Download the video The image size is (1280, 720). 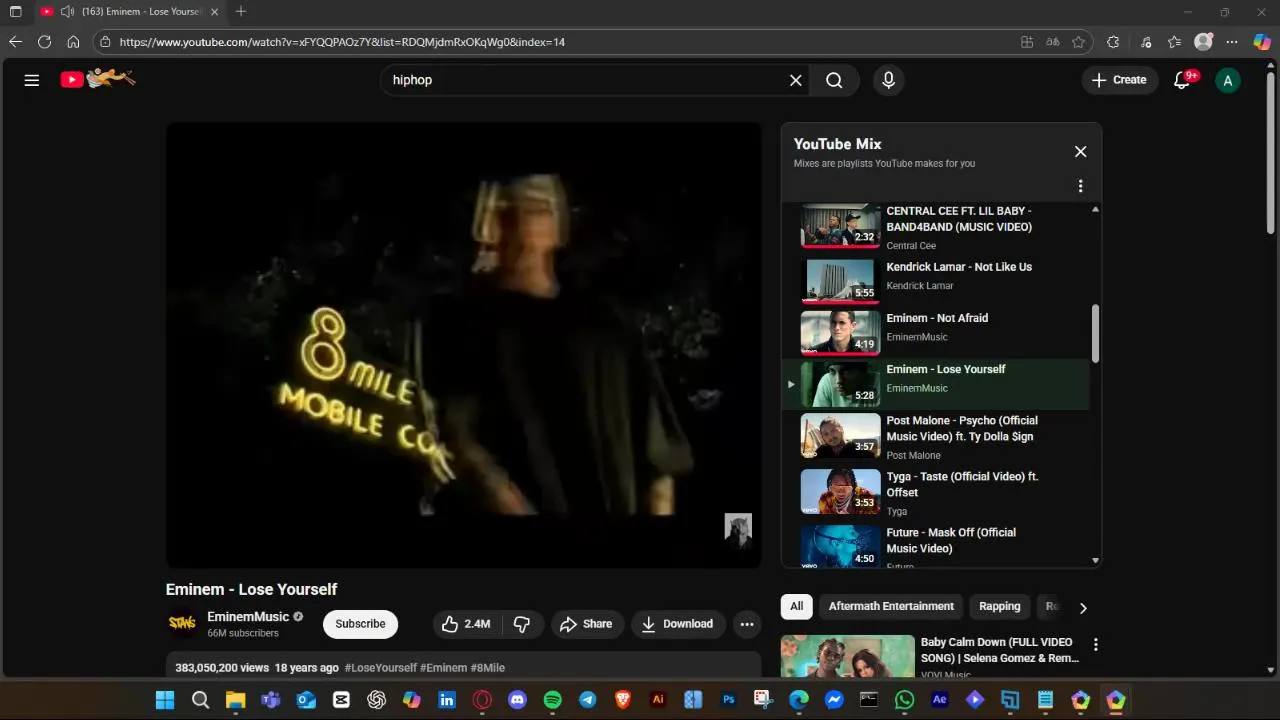tap(677, 624)
